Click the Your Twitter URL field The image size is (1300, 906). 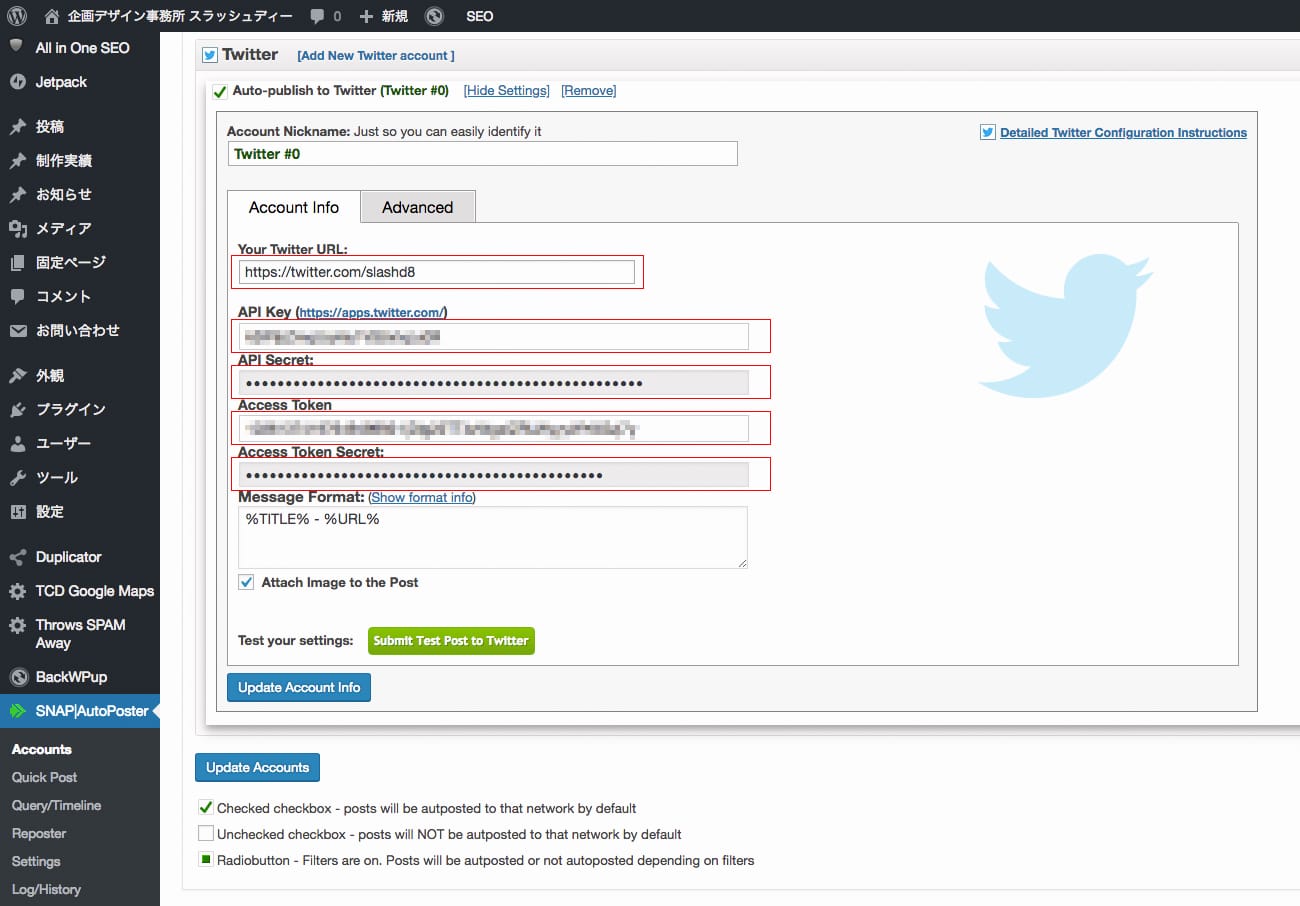point(437,272)
